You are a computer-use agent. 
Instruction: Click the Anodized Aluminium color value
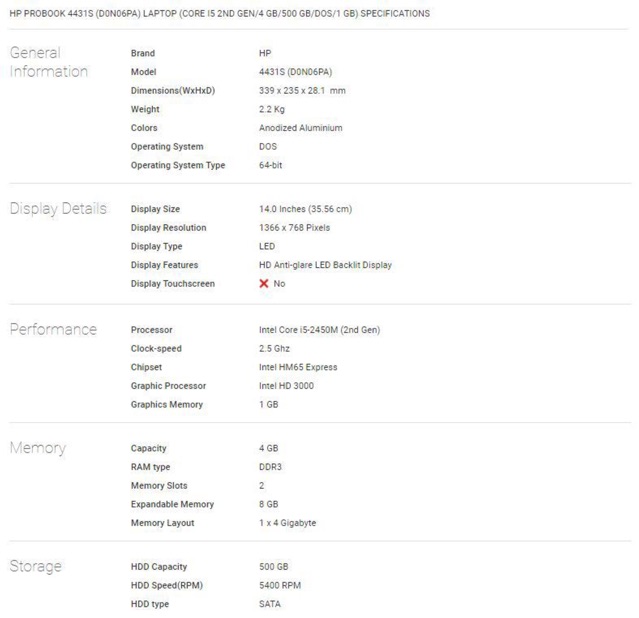(x=301, y=128)
